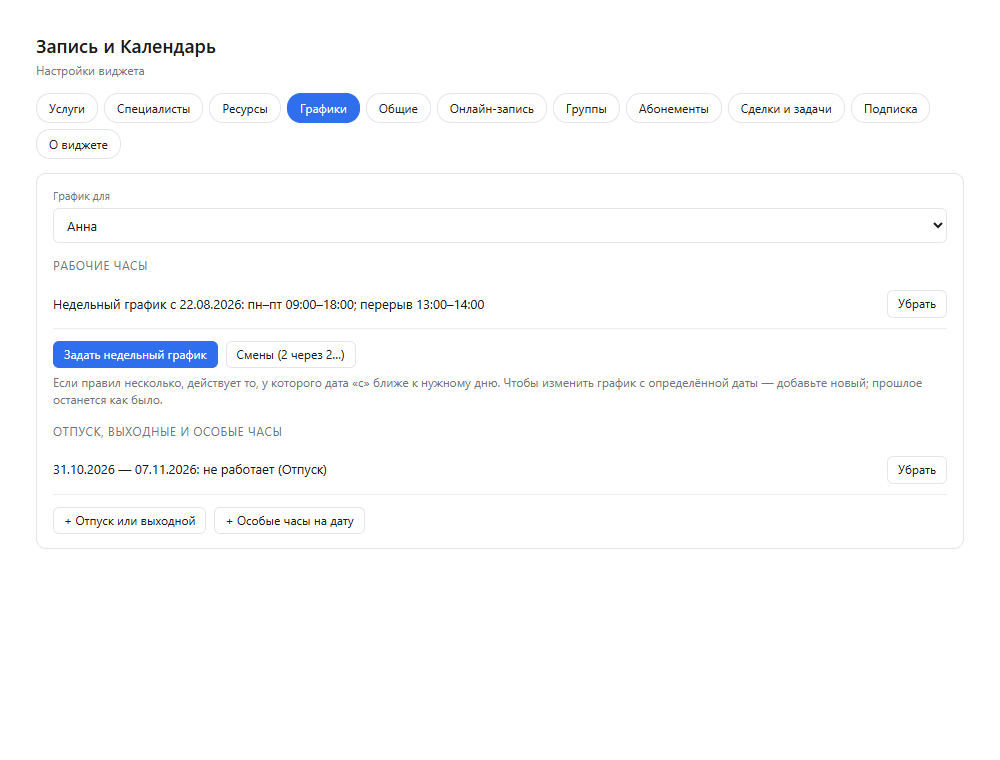Click Задать недельный график button
The image size is (1000, 760).
click(135, 354)
